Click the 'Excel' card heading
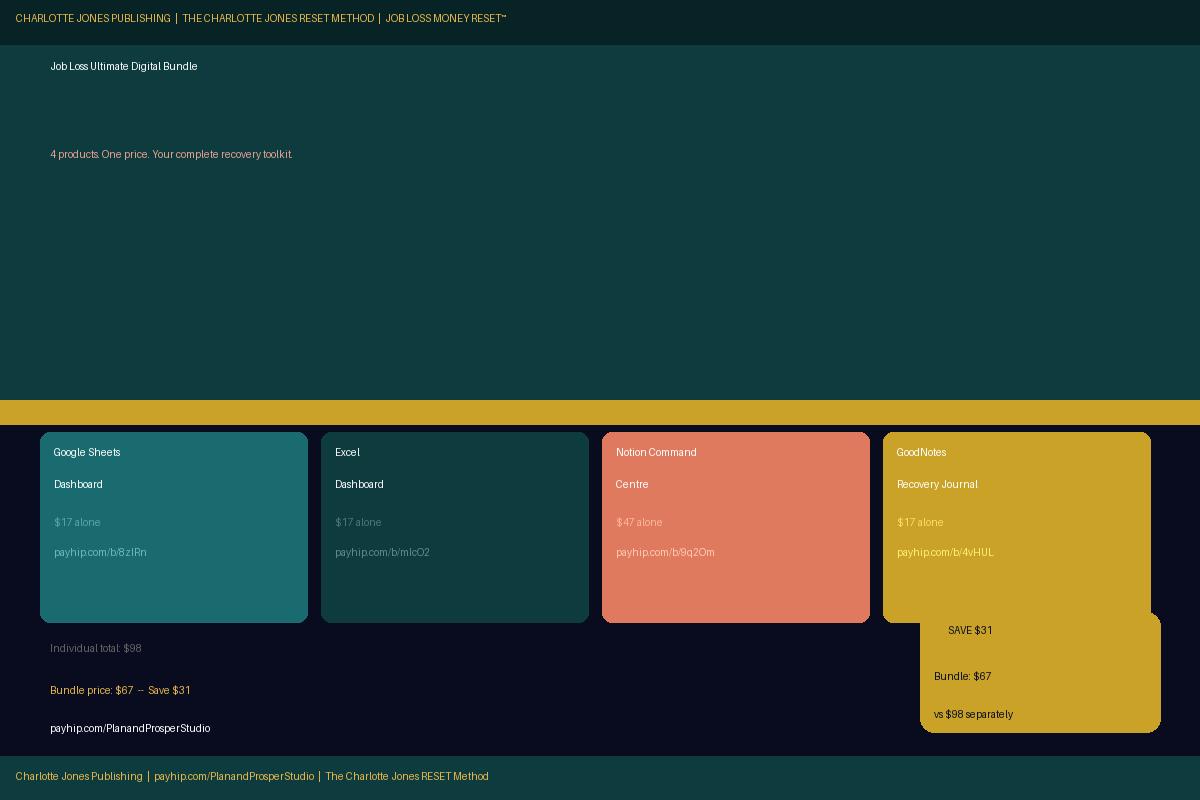The width and height of the screenshot is (1200, 800). pyautogui.click(x=347, y=452)
